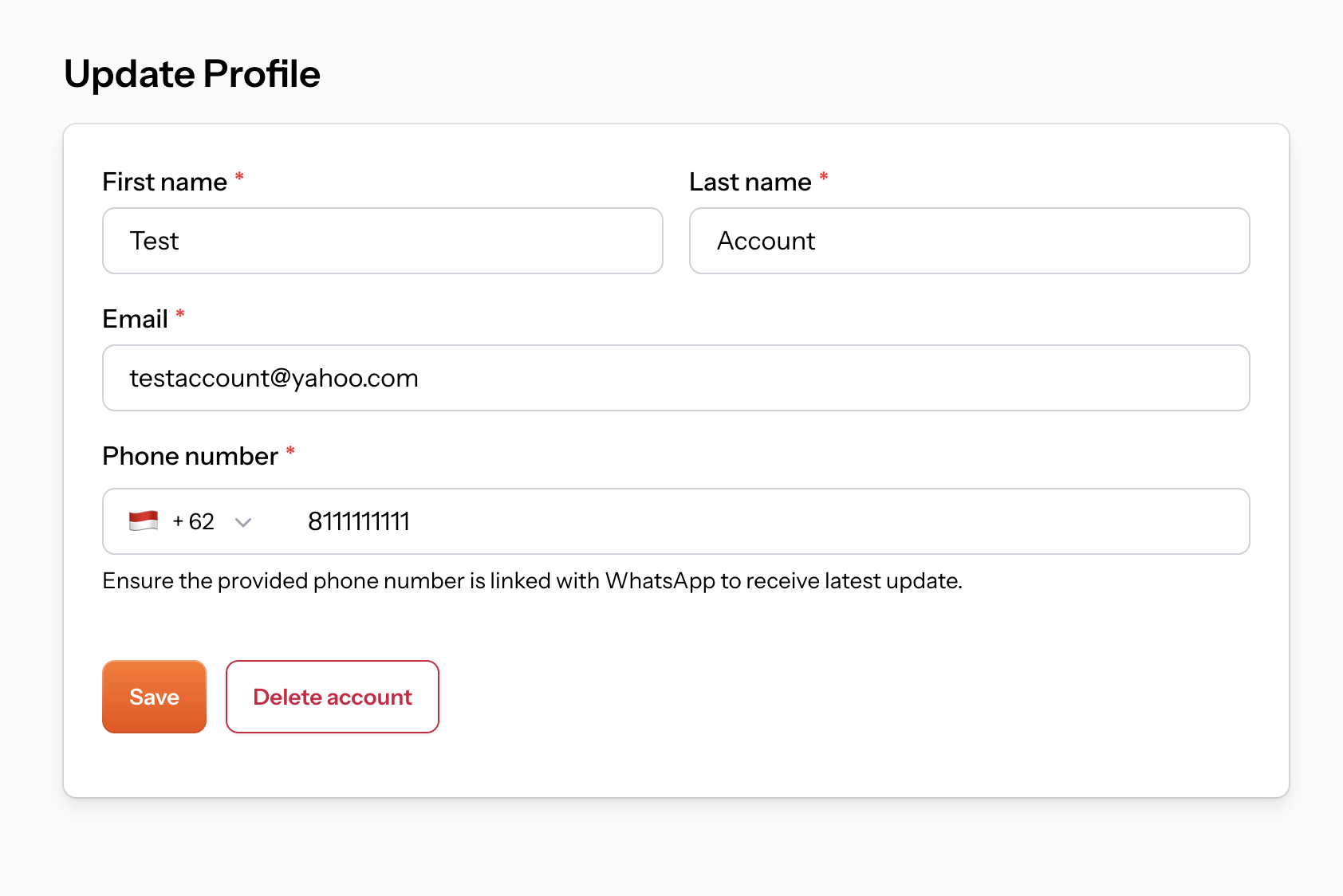Open the country code chevron dropdown

(243, 522)
